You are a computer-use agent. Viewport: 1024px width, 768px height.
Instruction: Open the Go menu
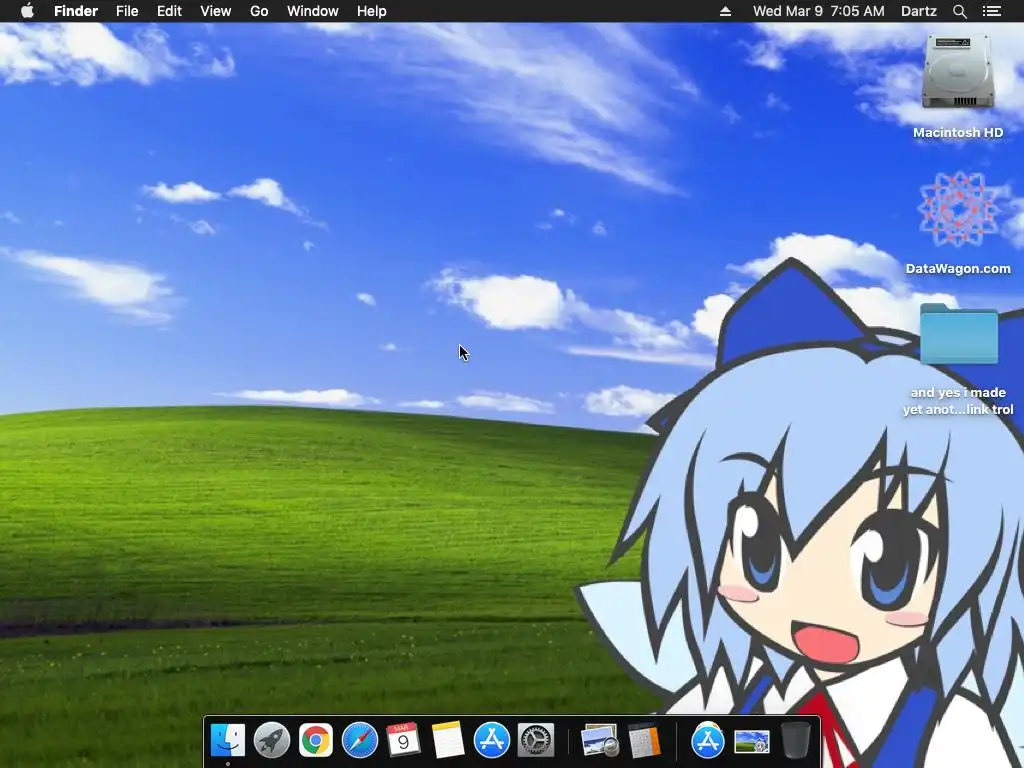(x=259, y=11)
